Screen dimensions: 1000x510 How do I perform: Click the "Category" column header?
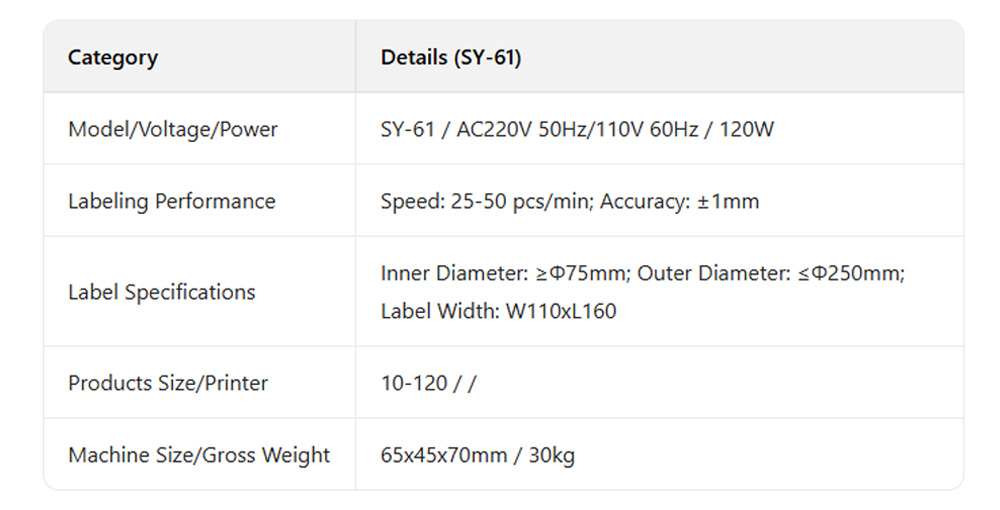(x=112, y=57)
